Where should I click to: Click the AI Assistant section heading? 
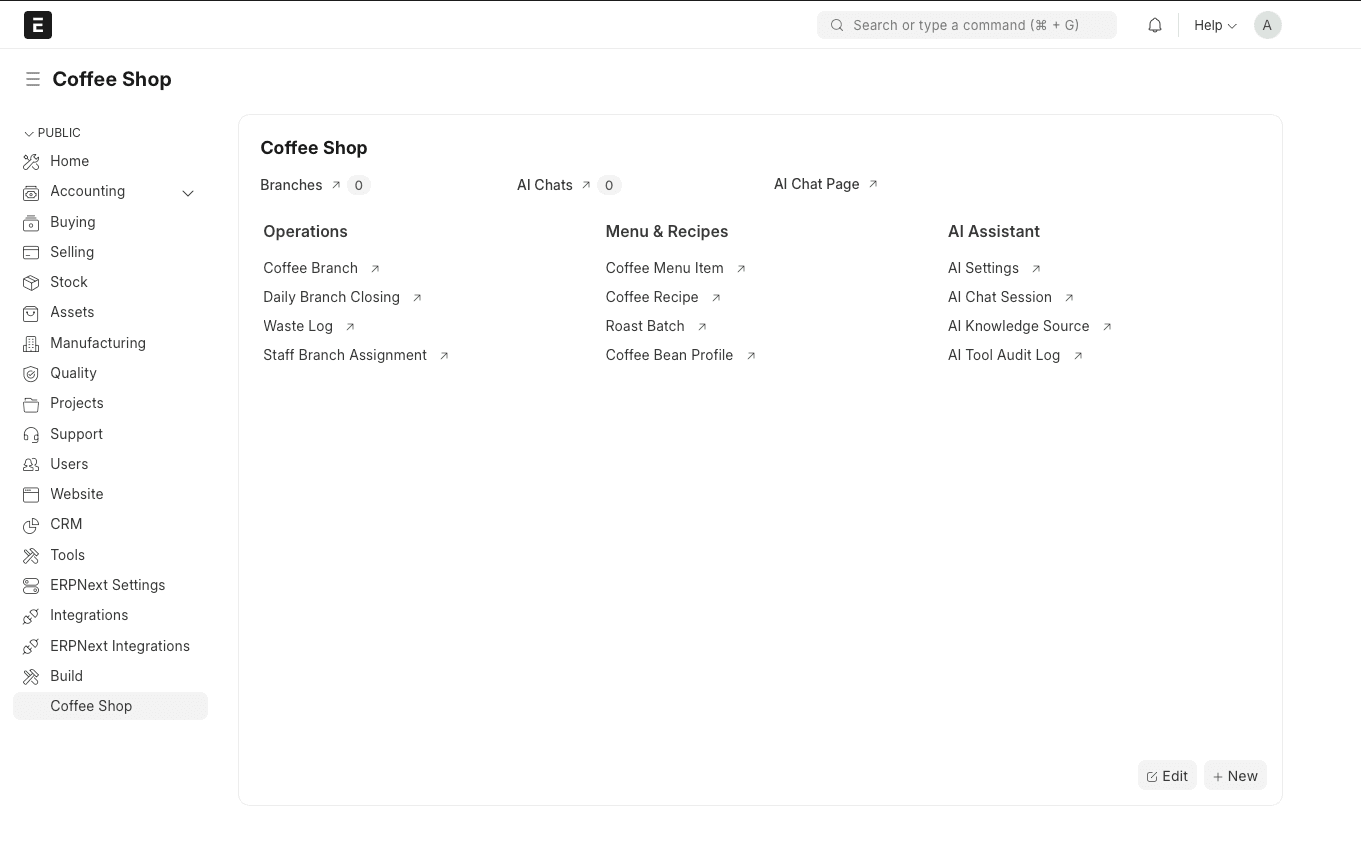[x=994, y=231]
